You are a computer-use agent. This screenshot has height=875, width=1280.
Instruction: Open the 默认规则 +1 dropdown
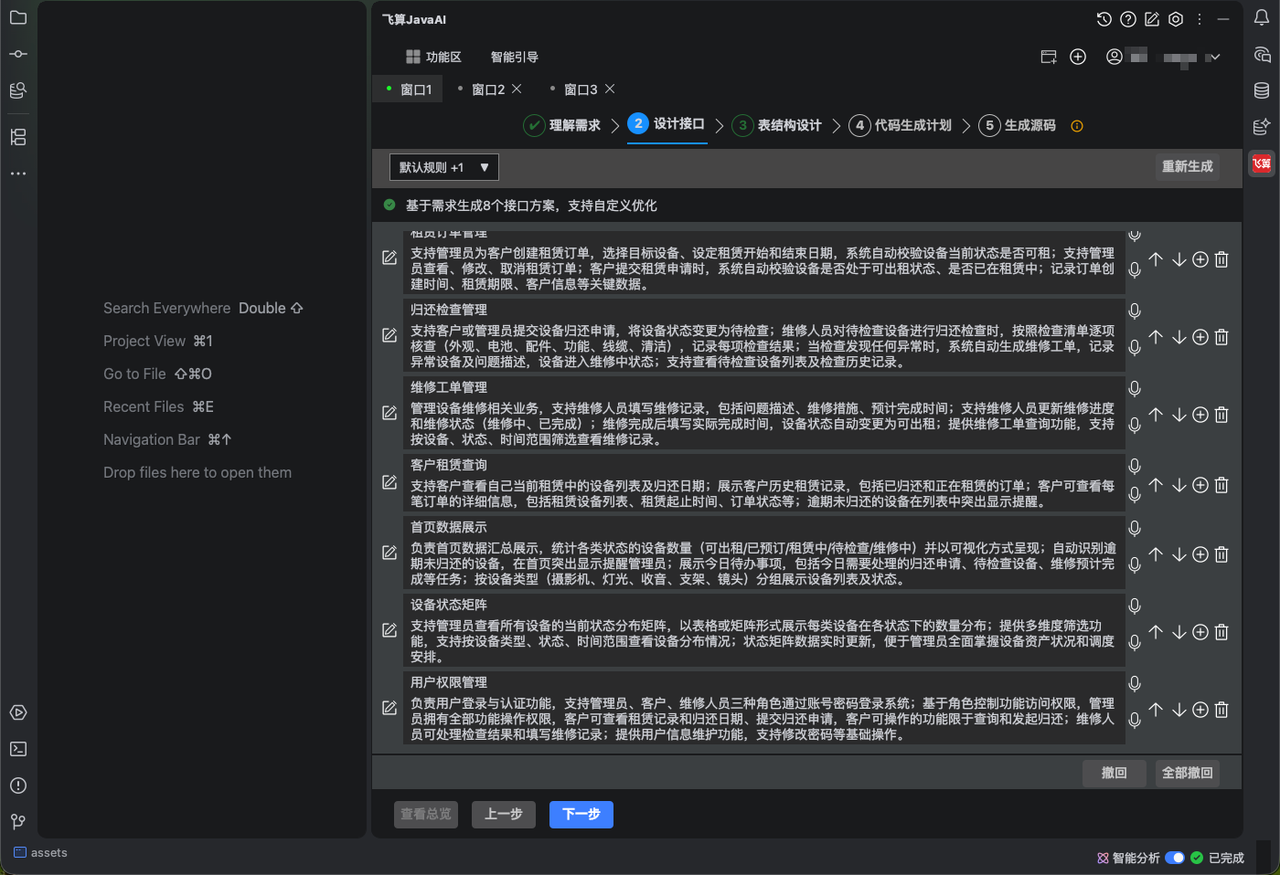click(444, 167)
